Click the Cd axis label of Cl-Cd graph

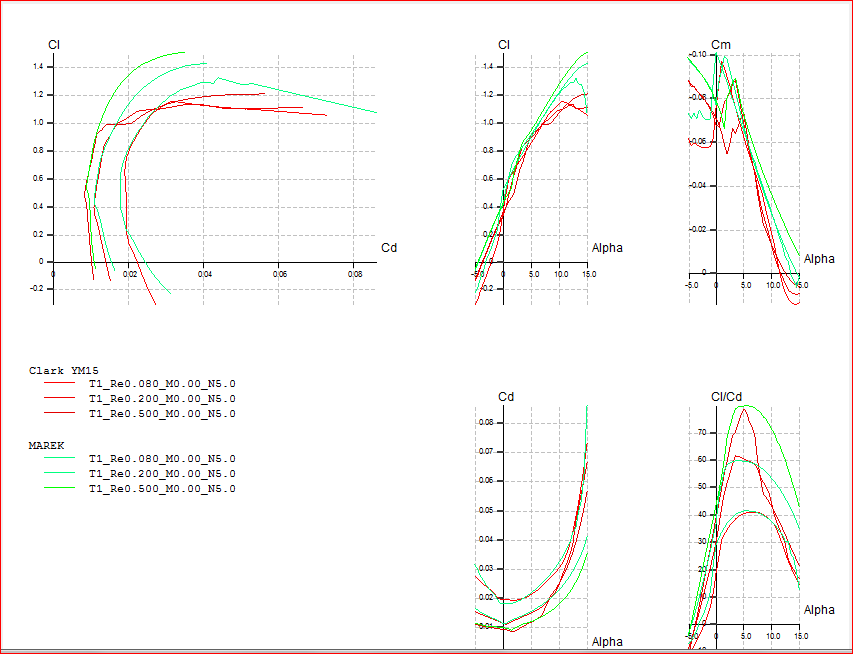click(x=389, y=247)
